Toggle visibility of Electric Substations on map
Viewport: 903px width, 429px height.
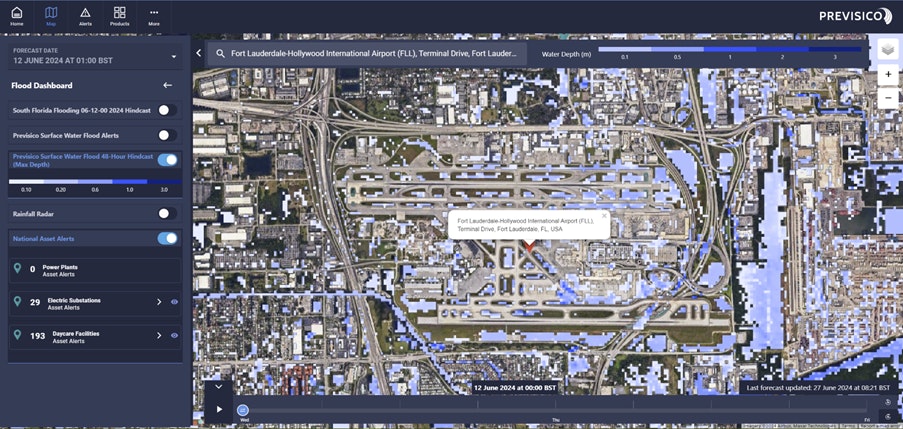tap(174, 302)
